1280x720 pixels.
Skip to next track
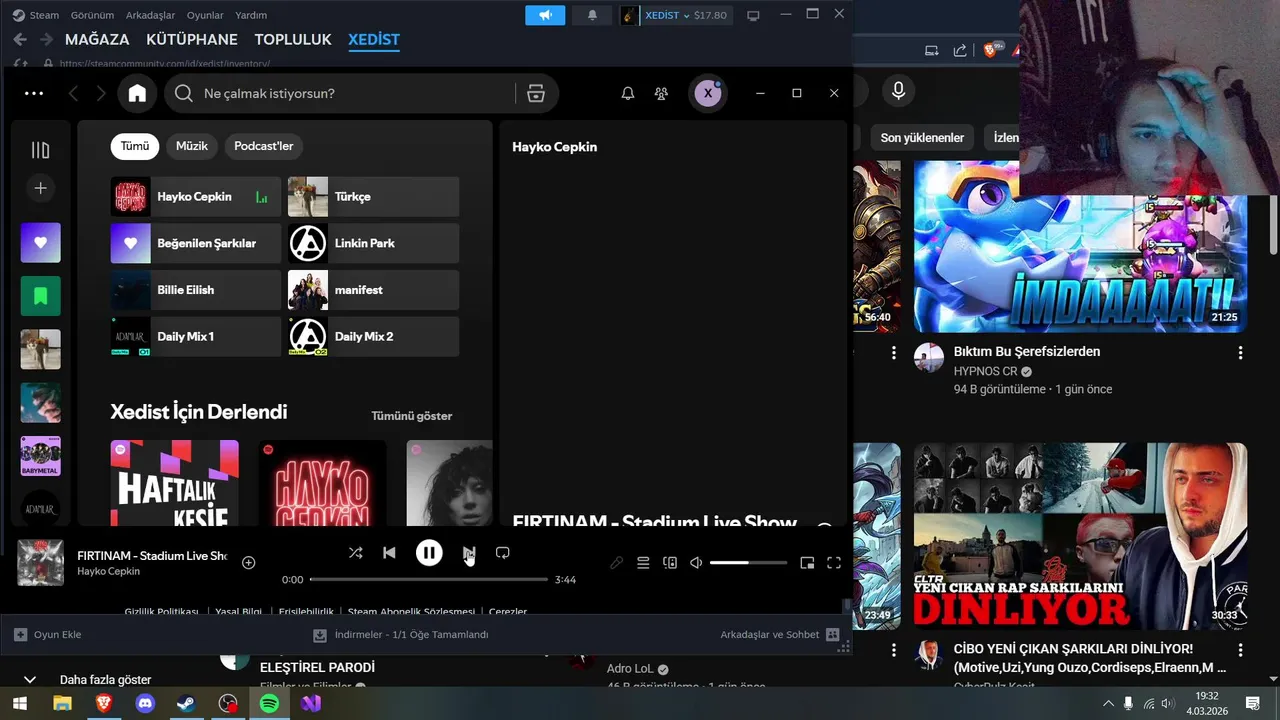[469, 552]
